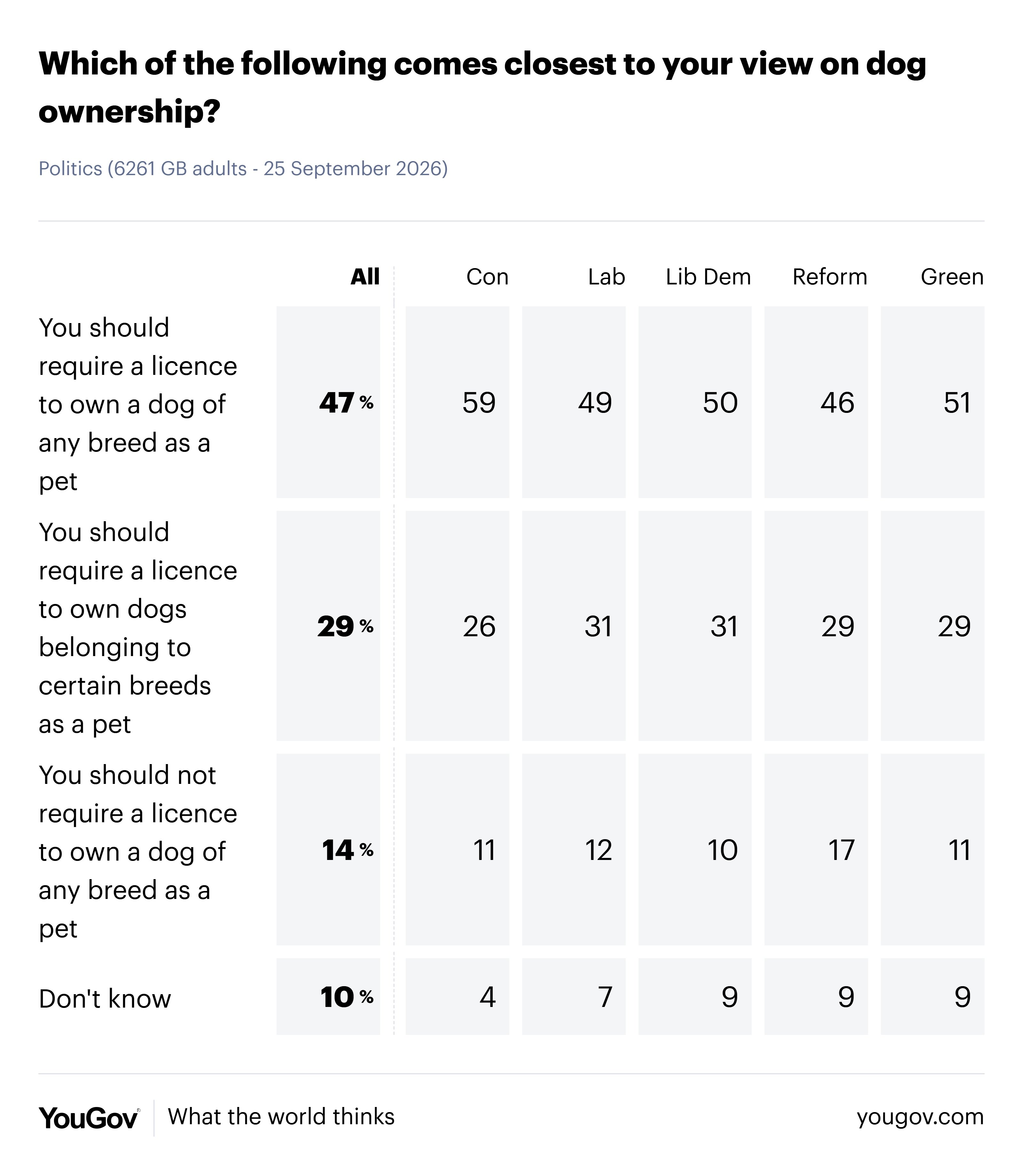The image size is (1023, 1176).
Task: Click the Don't know row label
Action: point(105,999)
